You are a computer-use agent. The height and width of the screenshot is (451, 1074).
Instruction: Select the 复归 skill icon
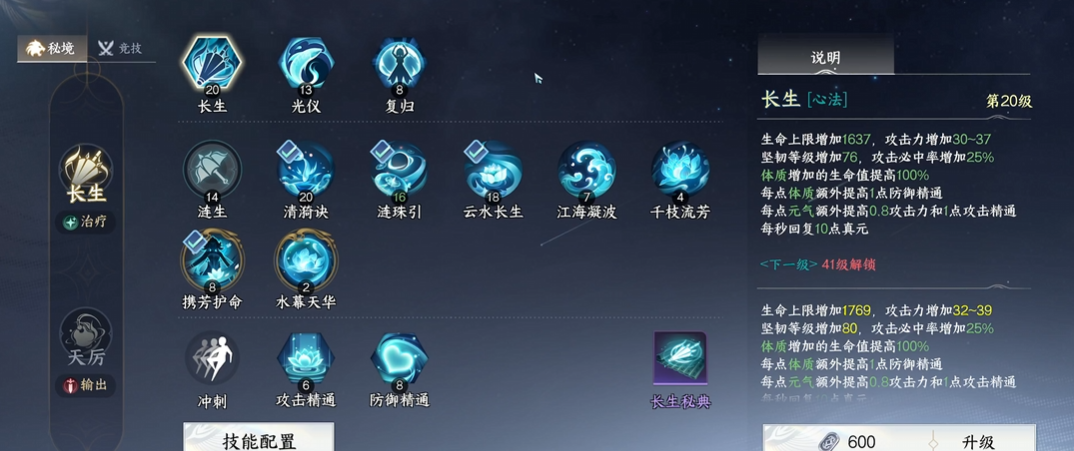click(399, 63)
